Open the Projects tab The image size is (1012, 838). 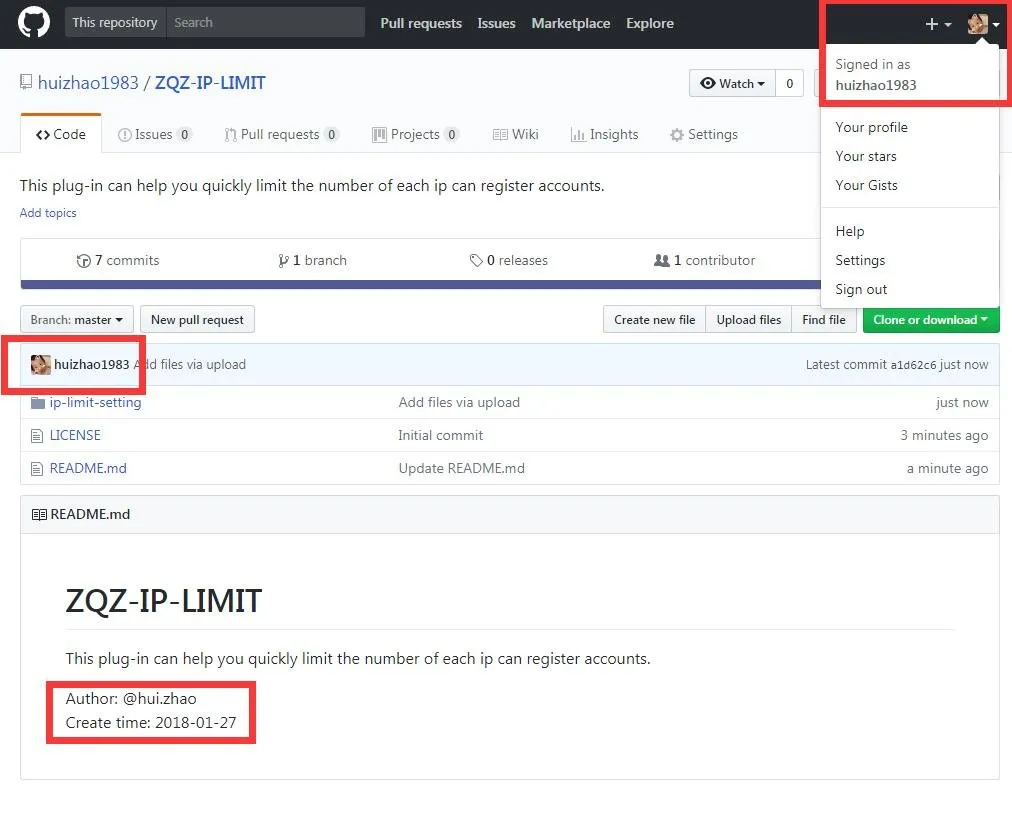click(415, 134)
